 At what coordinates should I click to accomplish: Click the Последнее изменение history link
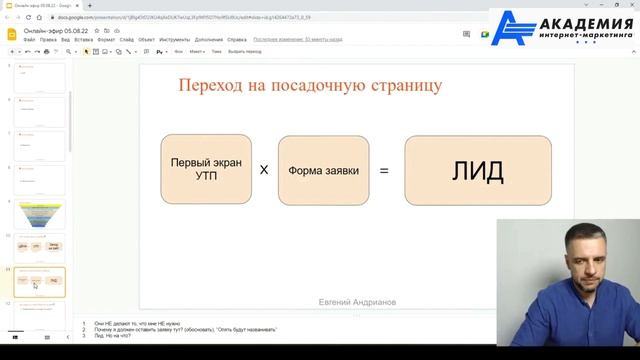298,40
